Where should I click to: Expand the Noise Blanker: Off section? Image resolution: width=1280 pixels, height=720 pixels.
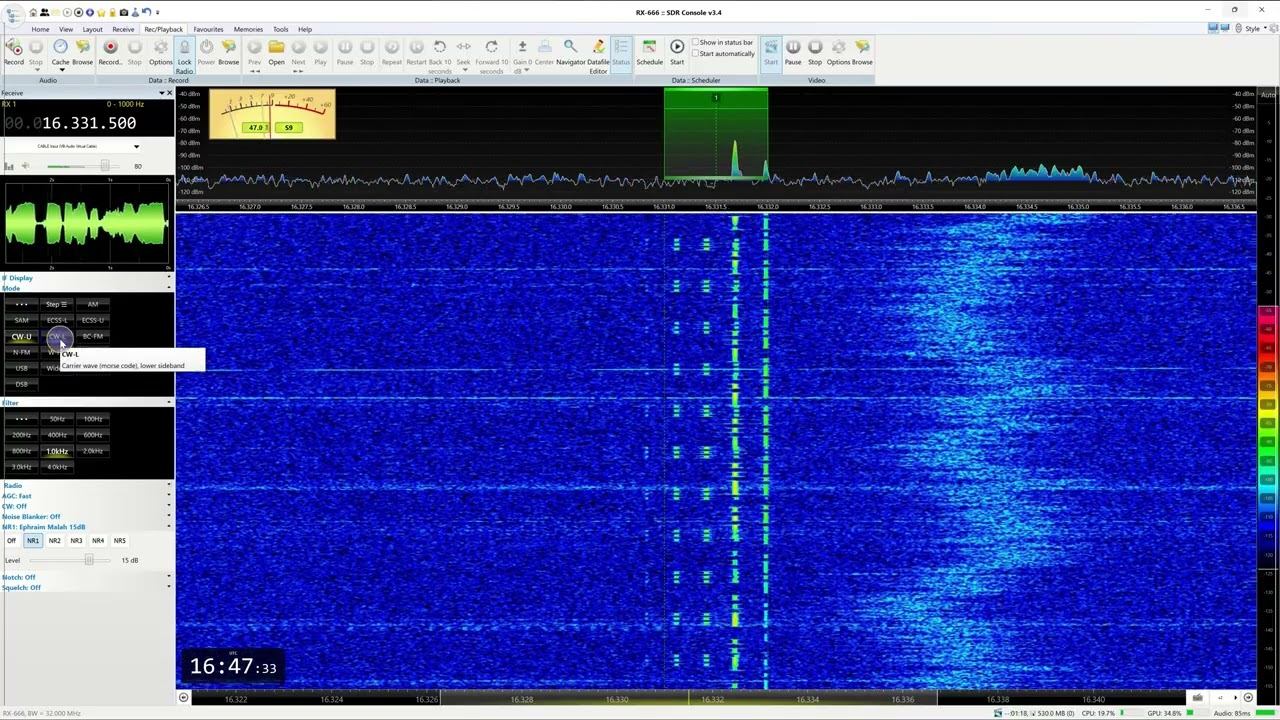[85, 517]
